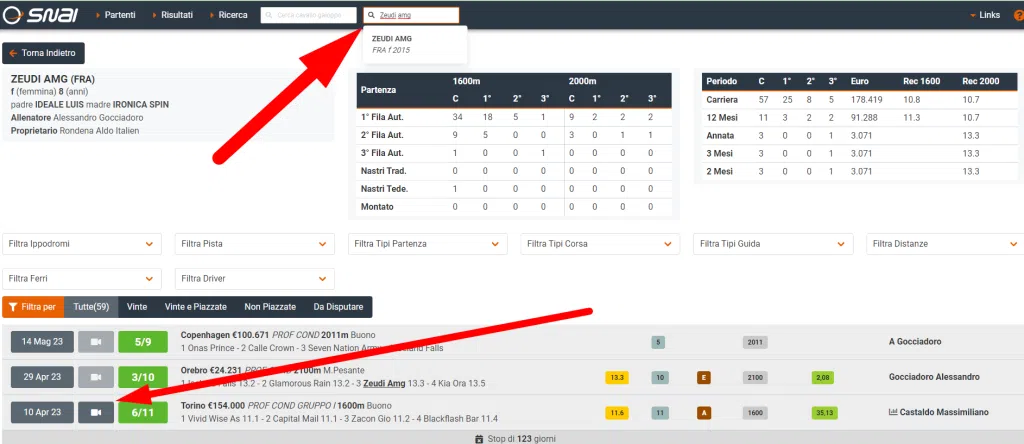Click the help icon beside Links
This screenshot has height=444, width=1024.
(x=1018, y=15)
